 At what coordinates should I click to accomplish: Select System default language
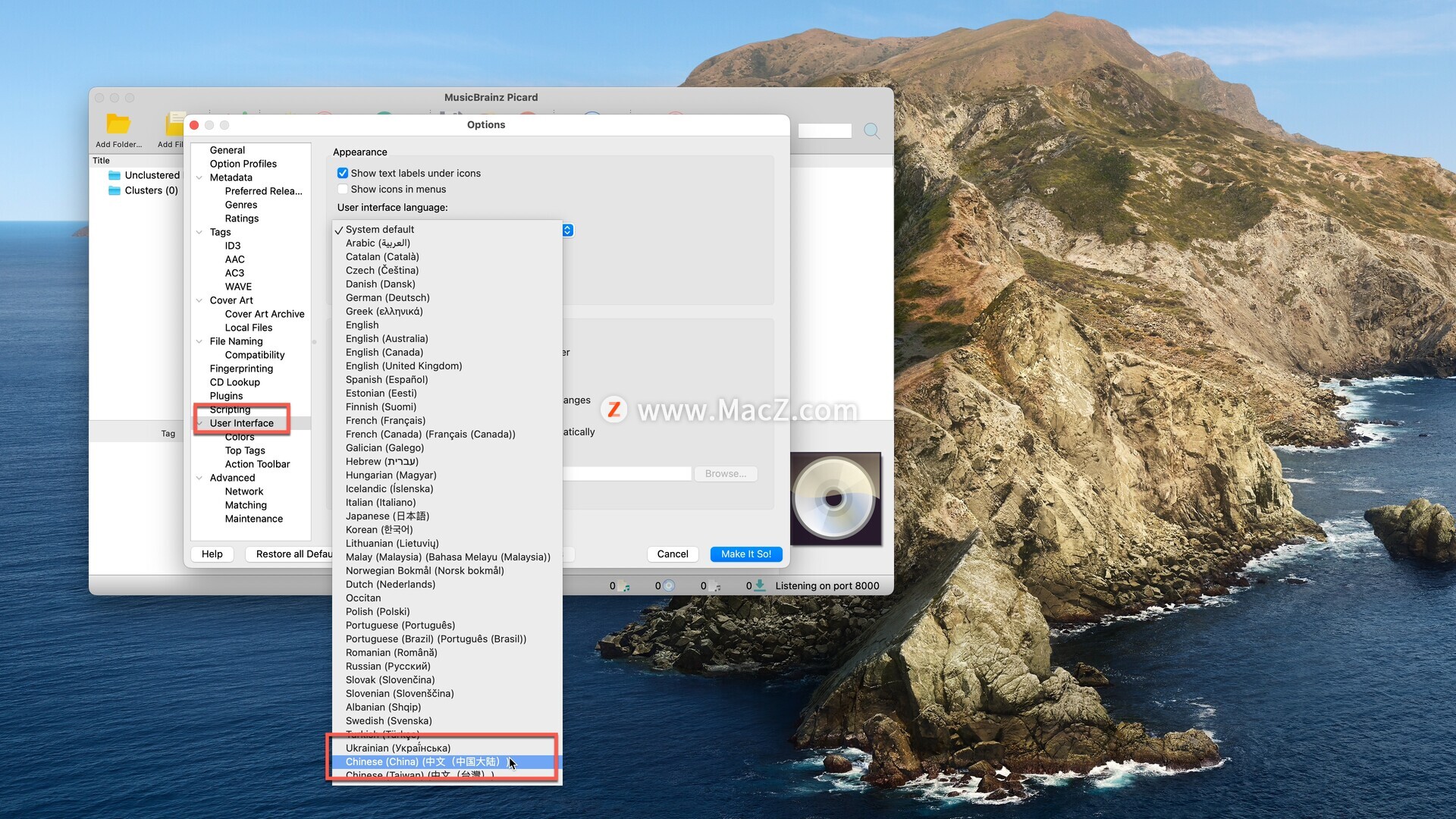[447, 229]
